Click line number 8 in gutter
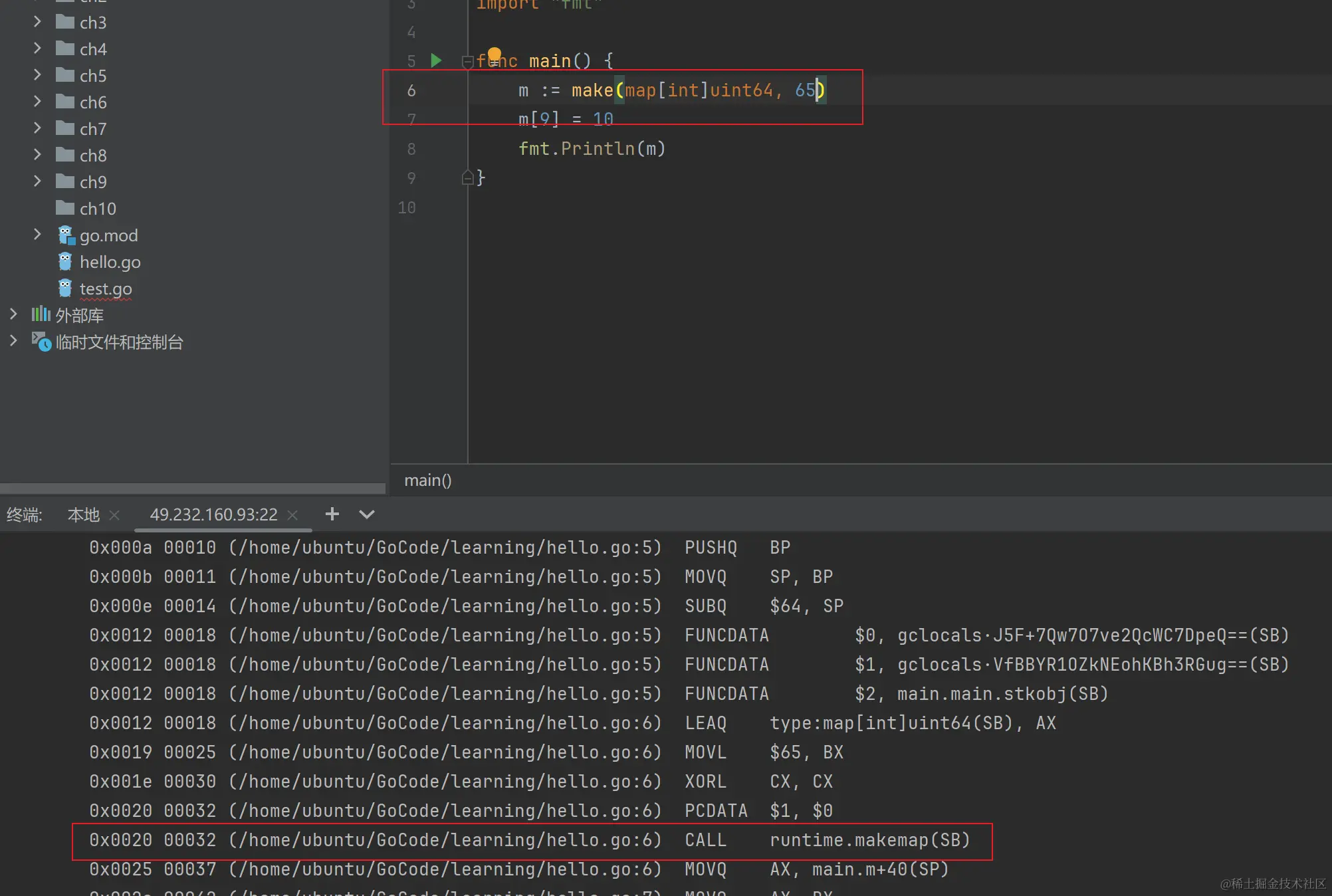 click(411, 149)
